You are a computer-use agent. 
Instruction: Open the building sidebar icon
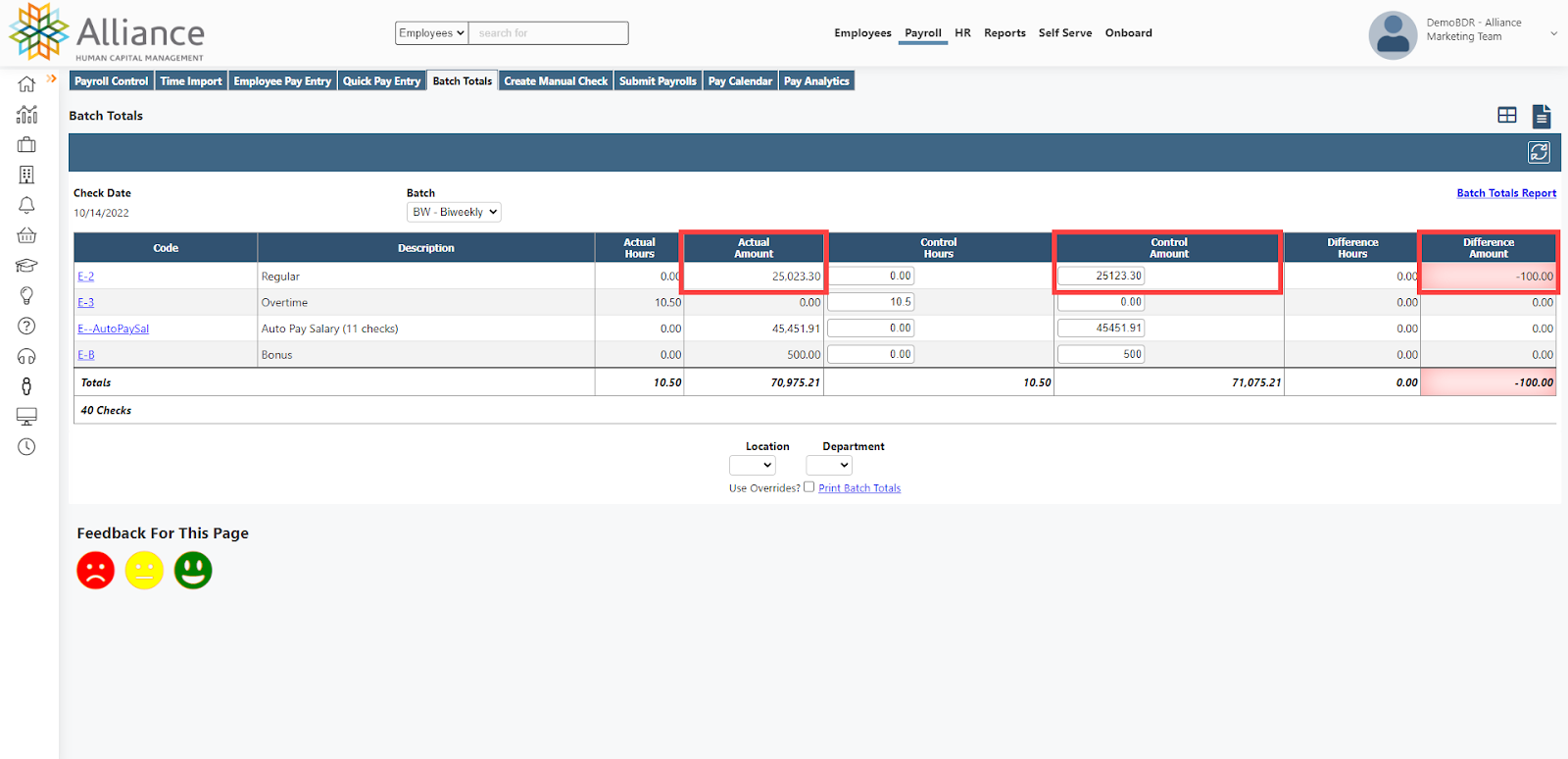[x=26, y=175]
